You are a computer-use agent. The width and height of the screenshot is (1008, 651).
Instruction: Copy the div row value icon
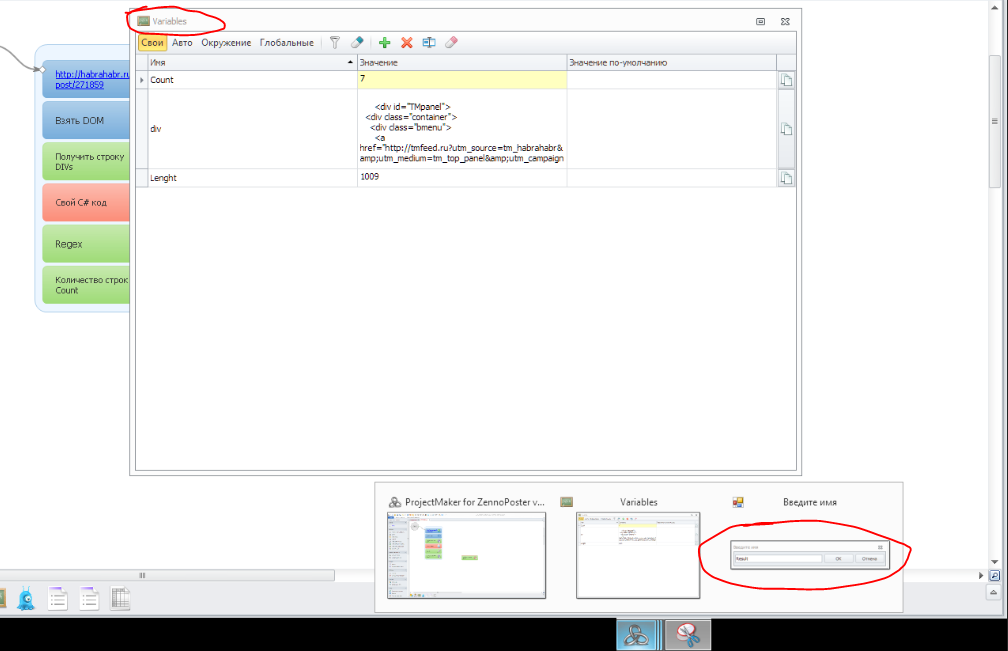tap(786, 129)
